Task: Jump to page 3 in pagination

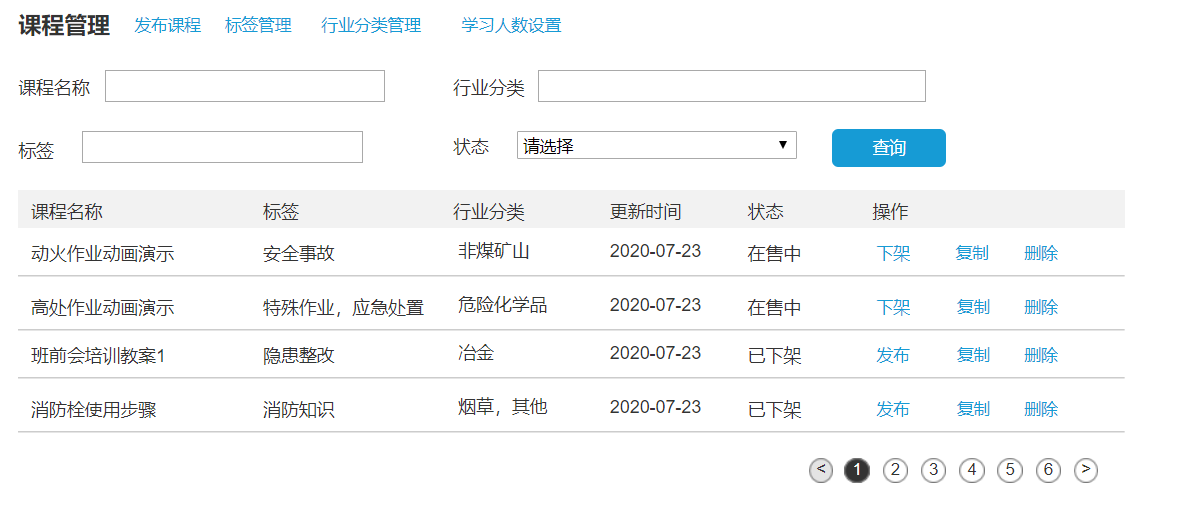Action: 933,470
